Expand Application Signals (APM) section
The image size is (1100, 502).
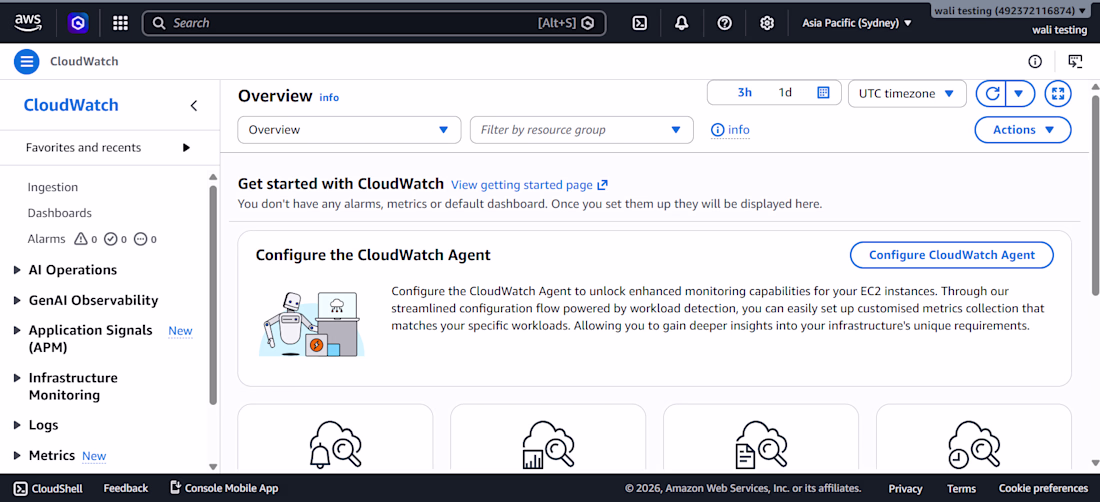[x=18, y=331]
